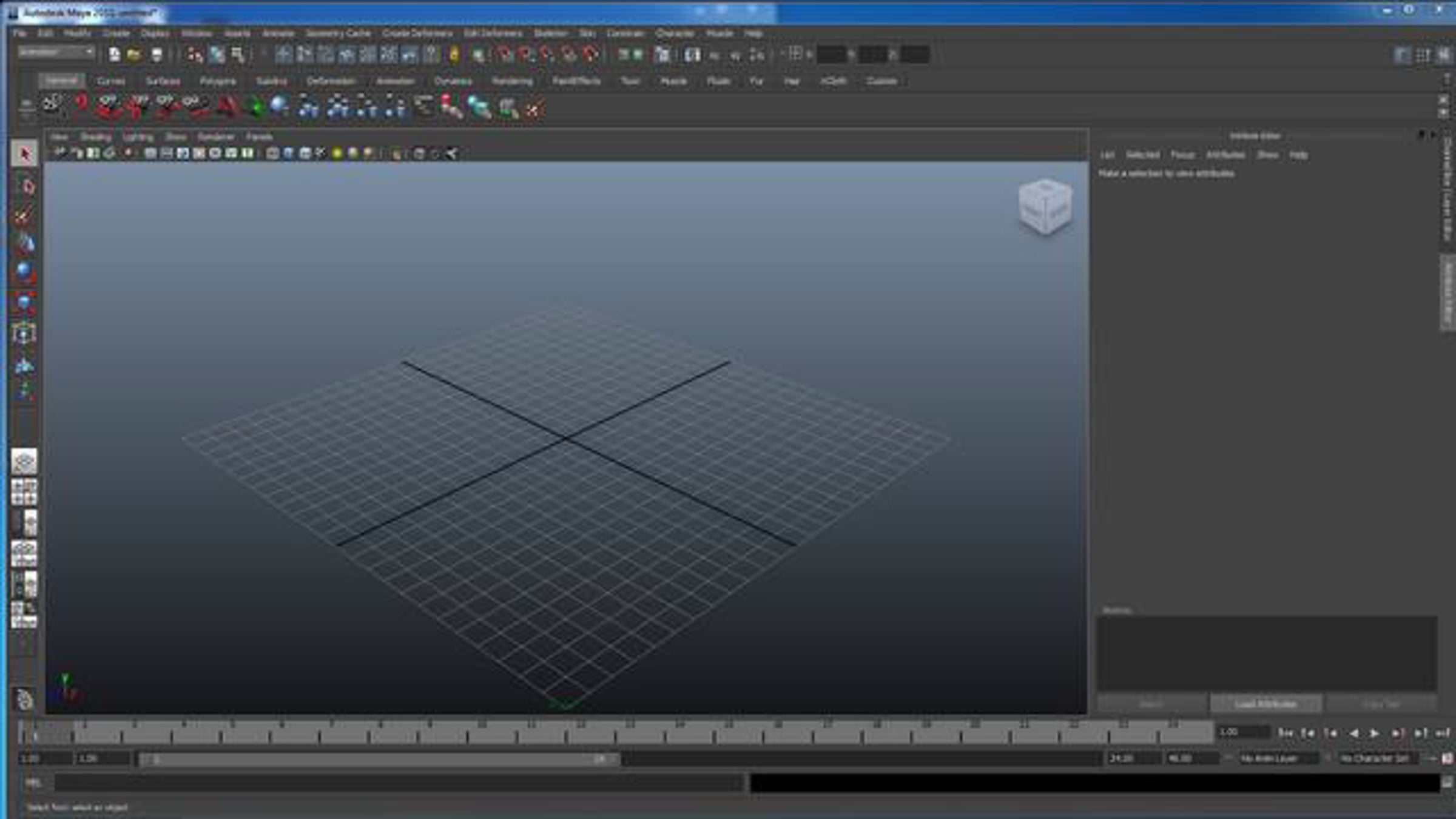Viewport: 1456px width, 819px height.
Task: Click the New Scene icon
Action: [x=114, y=55]
